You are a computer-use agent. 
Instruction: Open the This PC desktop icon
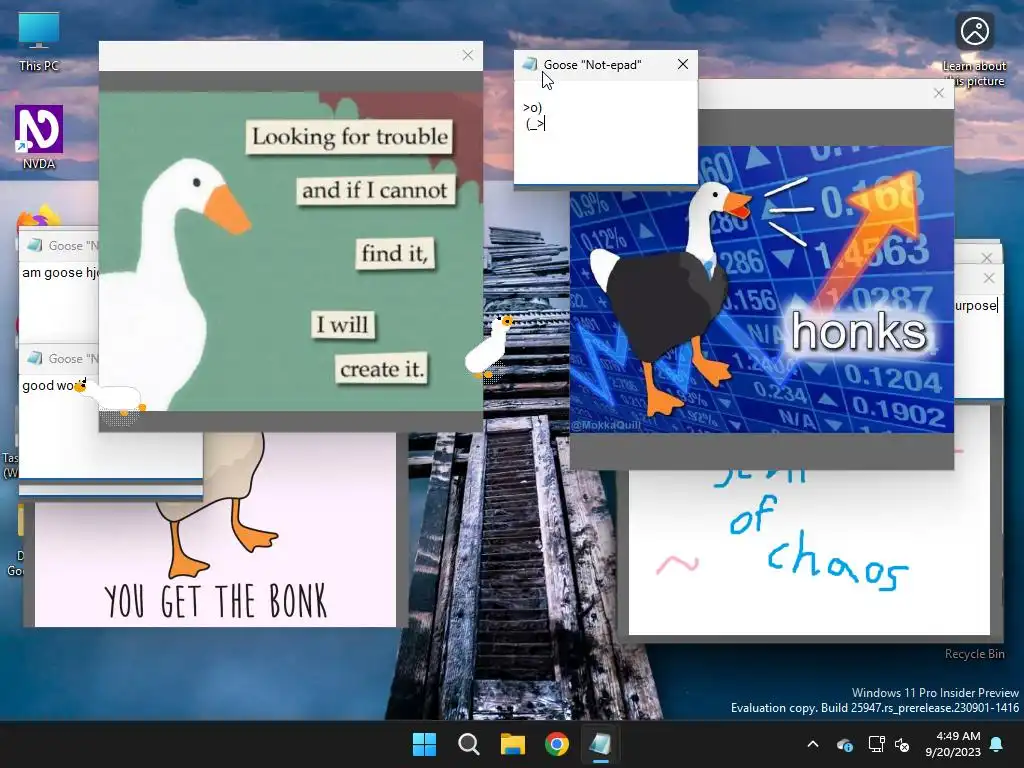click(x=39, y=41)
